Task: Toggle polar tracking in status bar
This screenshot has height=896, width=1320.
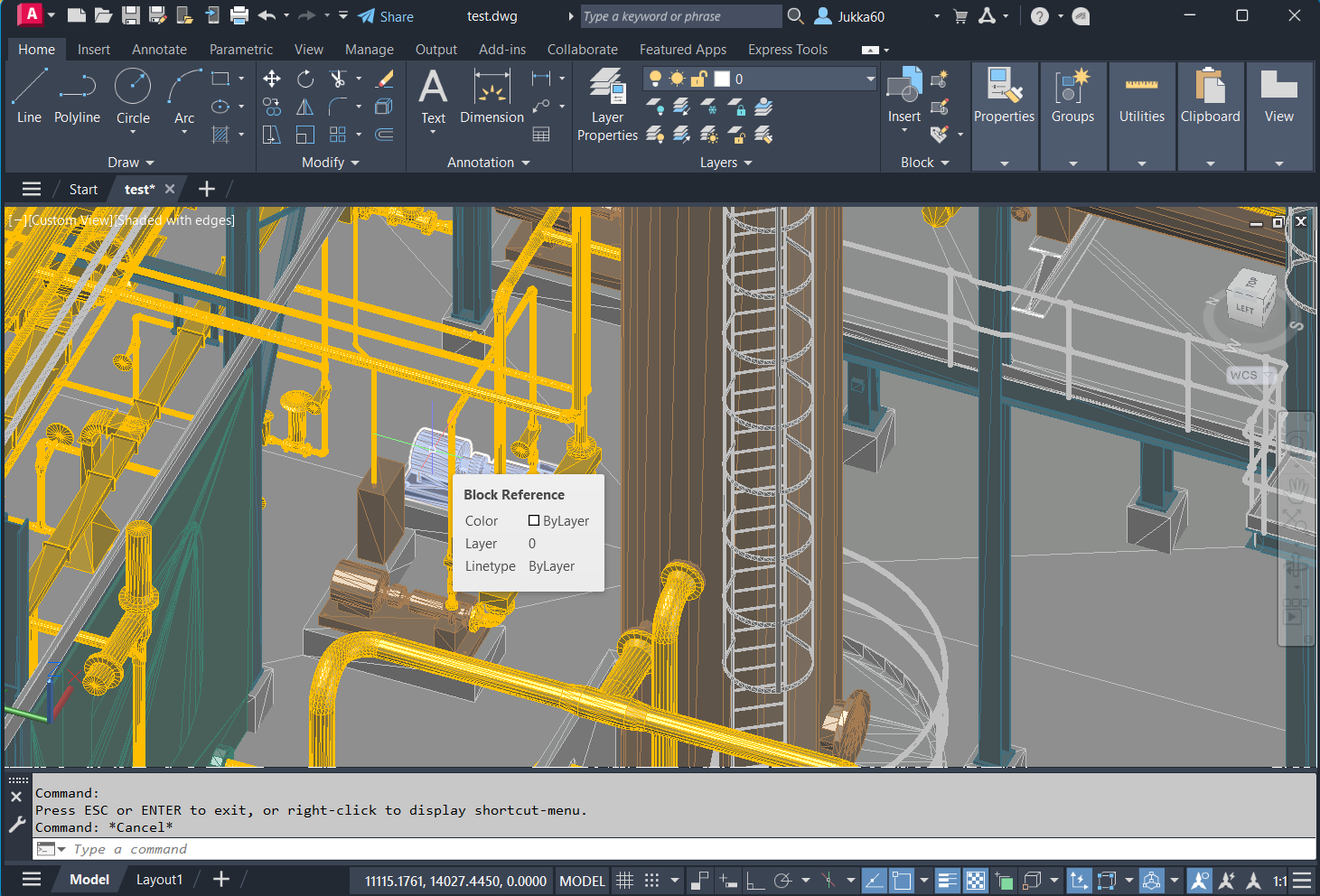Action: click(782, 881)
